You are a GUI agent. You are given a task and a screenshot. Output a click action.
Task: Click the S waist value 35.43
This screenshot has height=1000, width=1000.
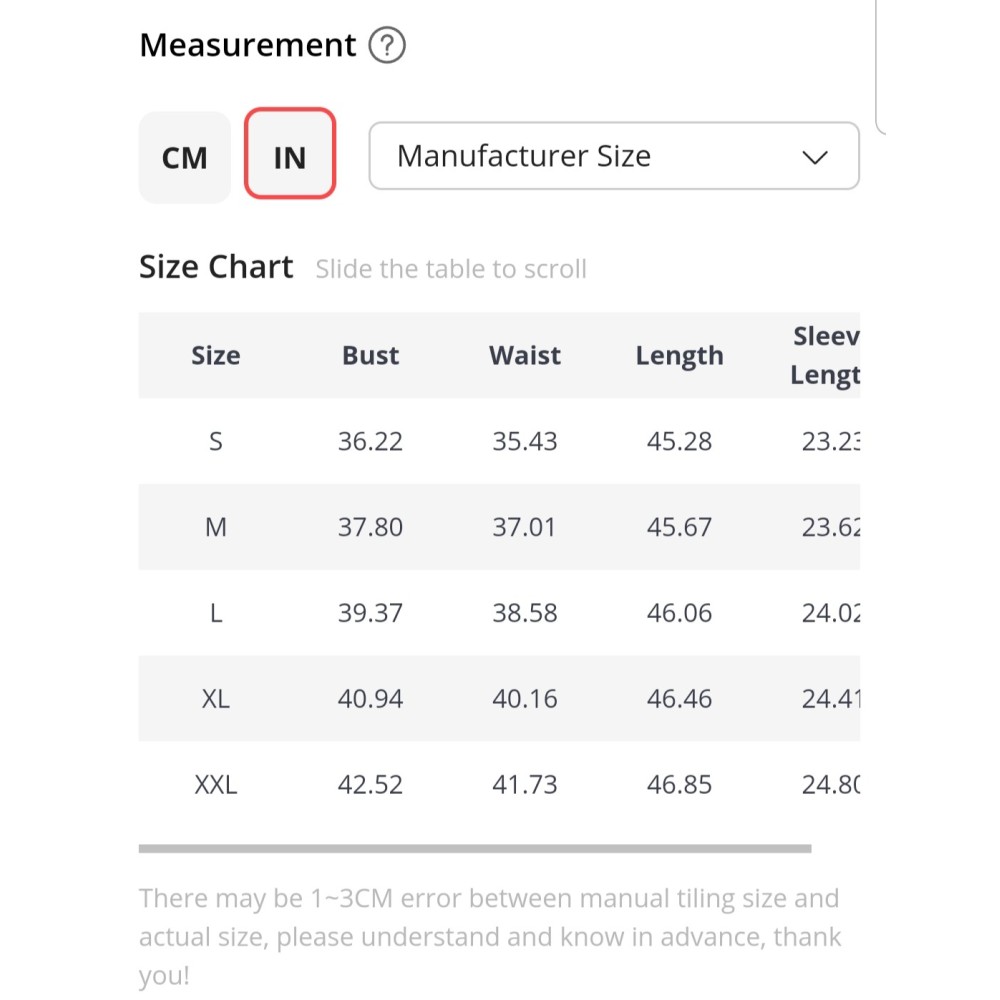pos(525,441)
